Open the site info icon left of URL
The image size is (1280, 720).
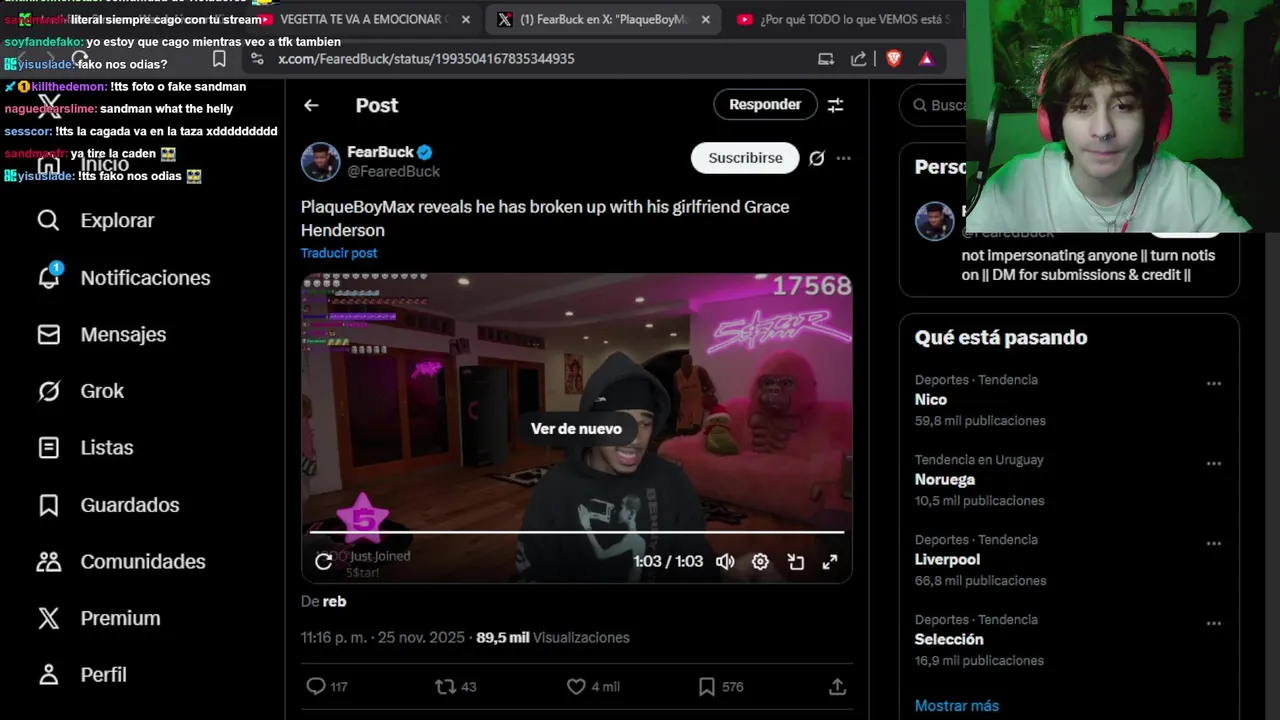(257, 59)
